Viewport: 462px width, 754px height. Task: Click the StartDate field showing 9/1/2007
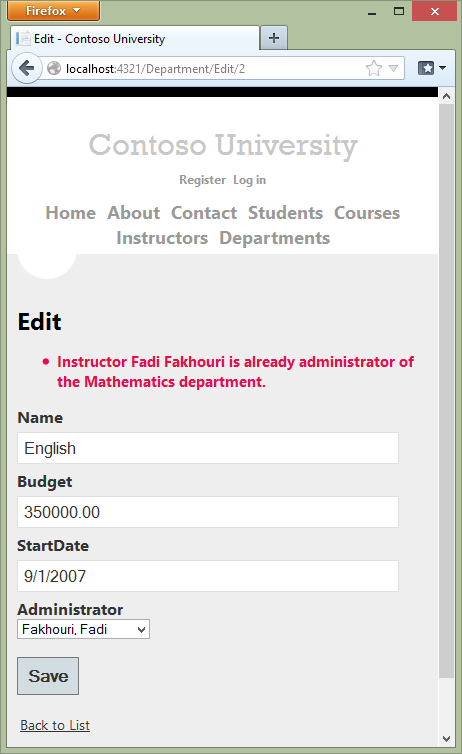[208, 576]
